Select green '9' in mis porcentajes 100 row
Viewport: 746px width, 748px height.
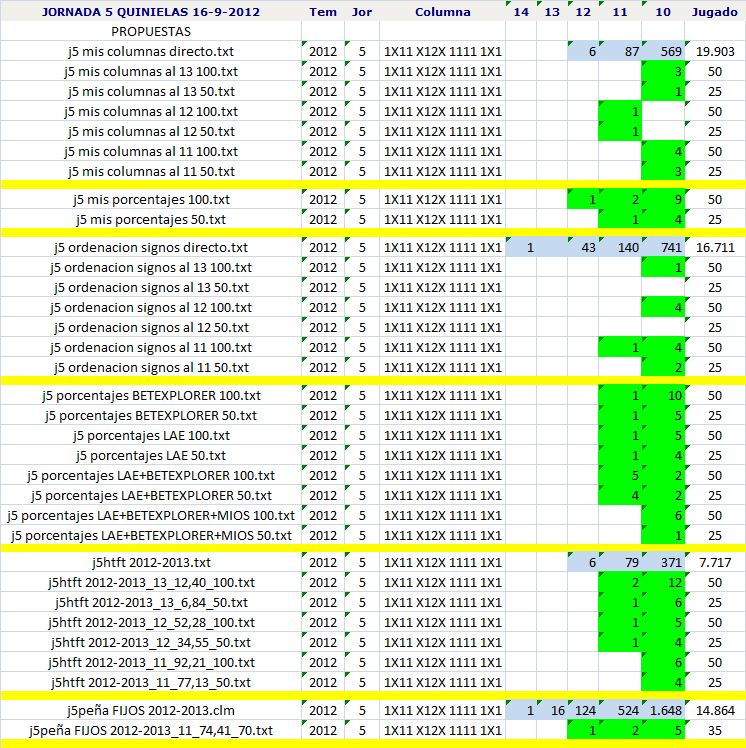click(x=663, y=199)
